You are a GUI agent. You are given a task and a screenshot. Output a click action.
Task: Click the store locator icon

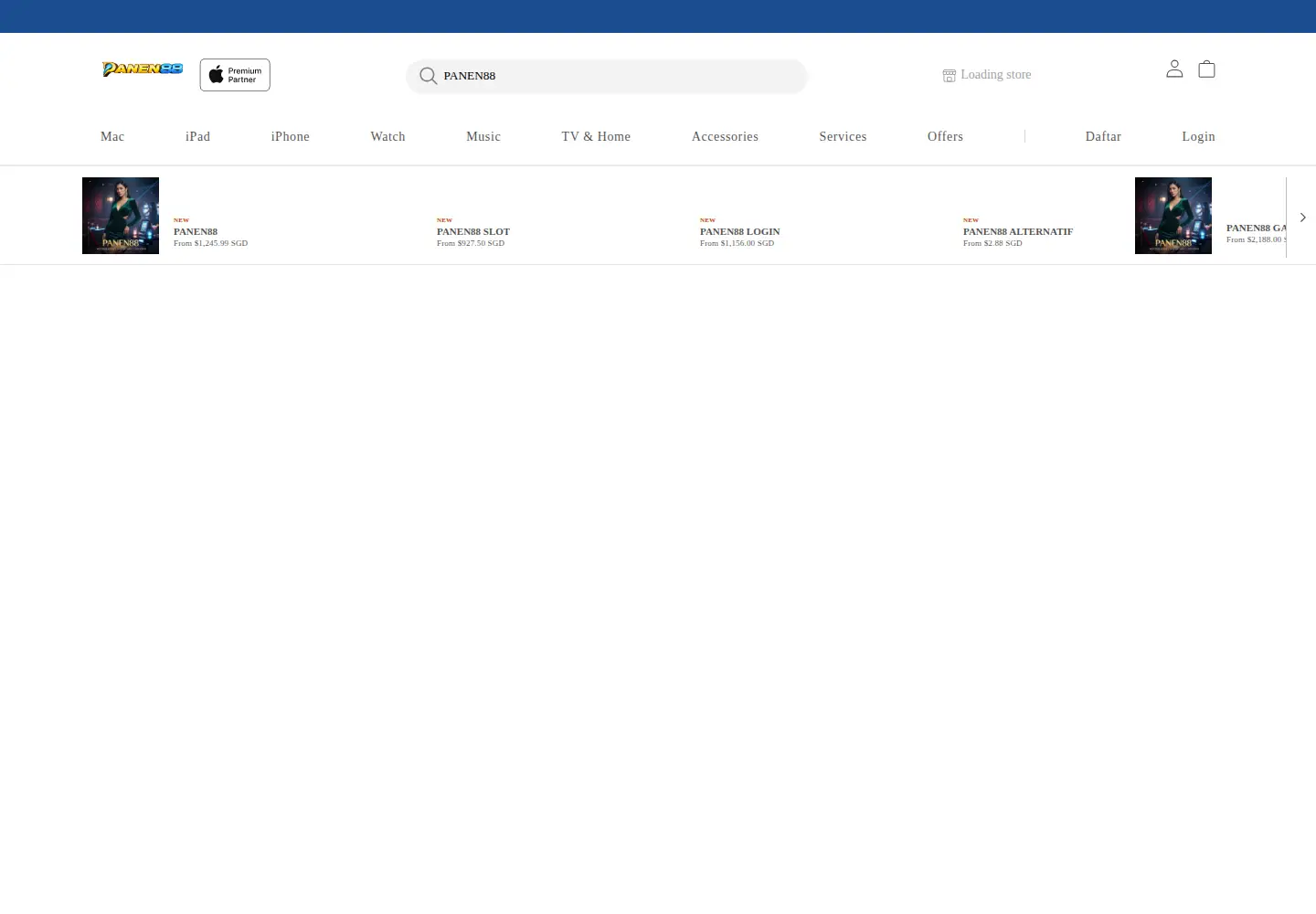tap(950, 75)
